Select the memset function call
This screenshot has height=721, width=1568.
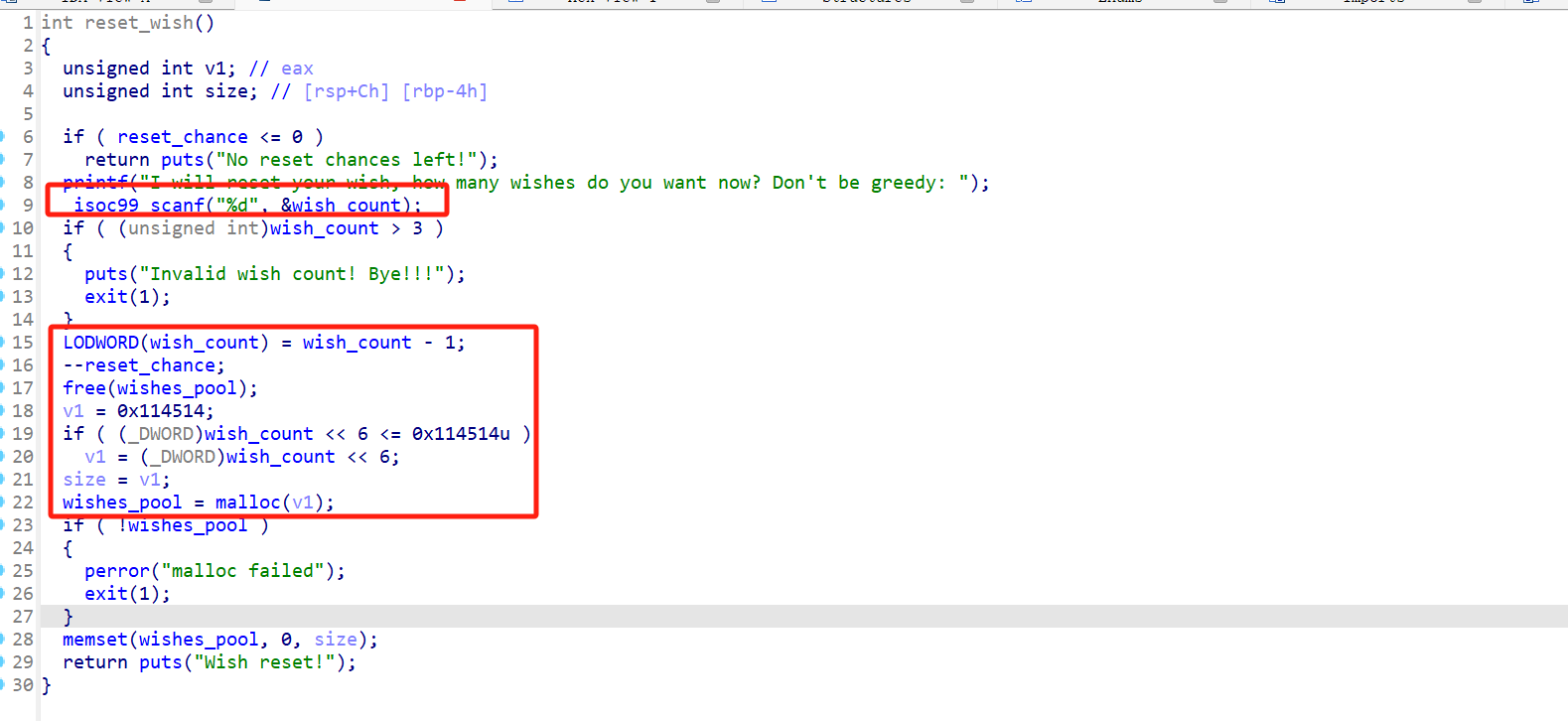95,640
